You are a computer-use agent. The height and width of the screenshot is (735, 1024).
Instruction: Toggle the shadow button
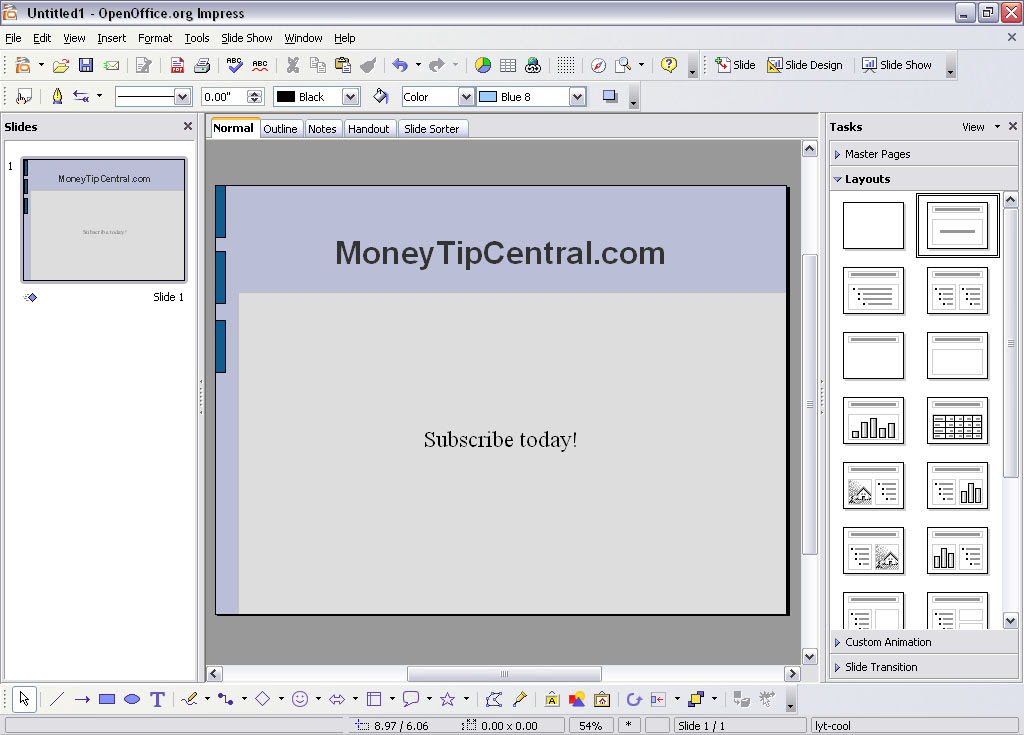610,97
